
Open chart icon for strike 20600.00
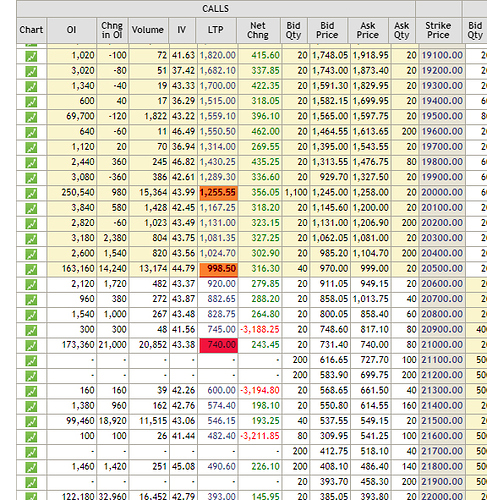pos(31,285)
